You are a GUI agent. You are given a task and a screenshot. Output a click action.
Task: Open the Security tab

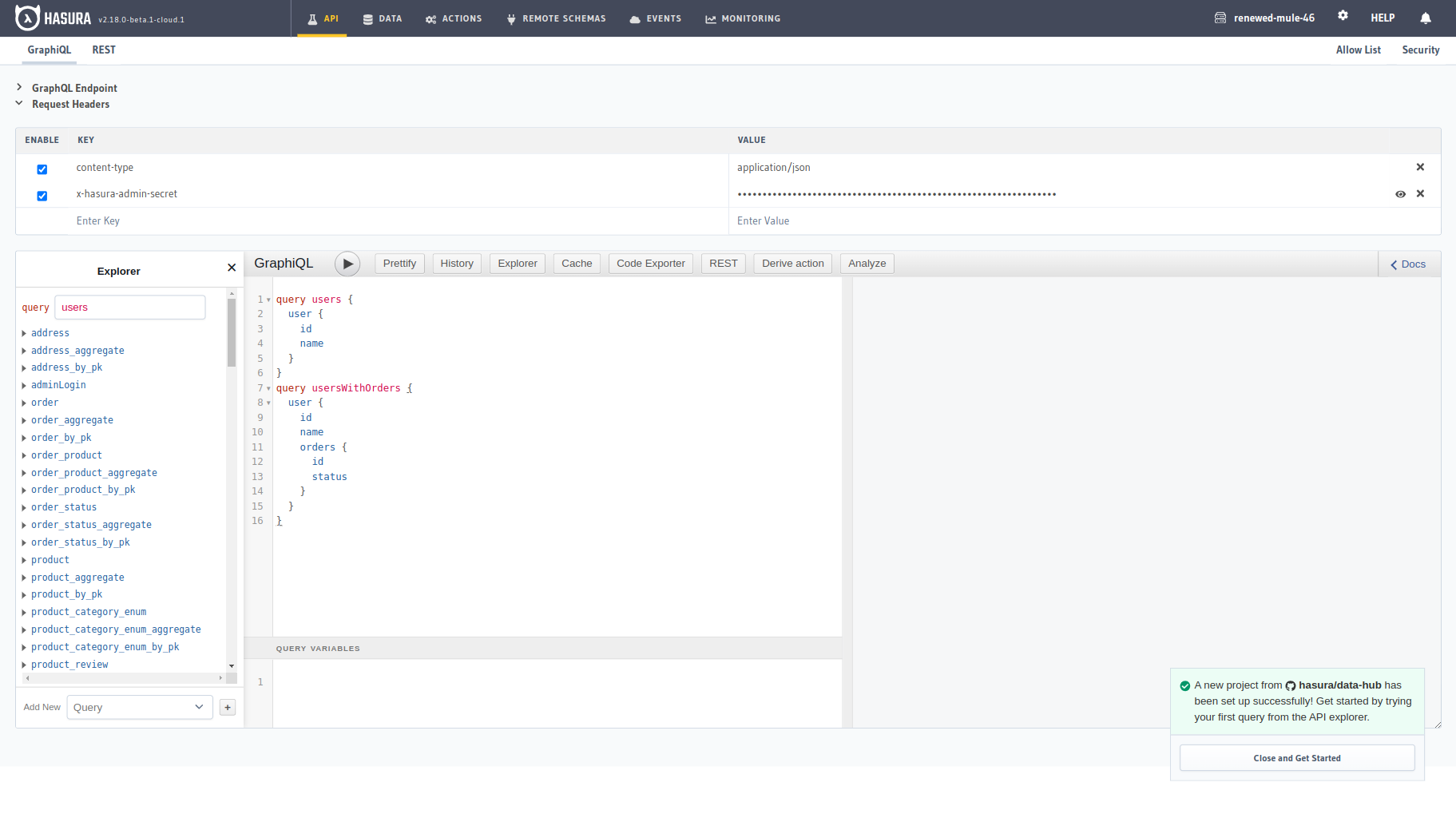pos(1421,50)
